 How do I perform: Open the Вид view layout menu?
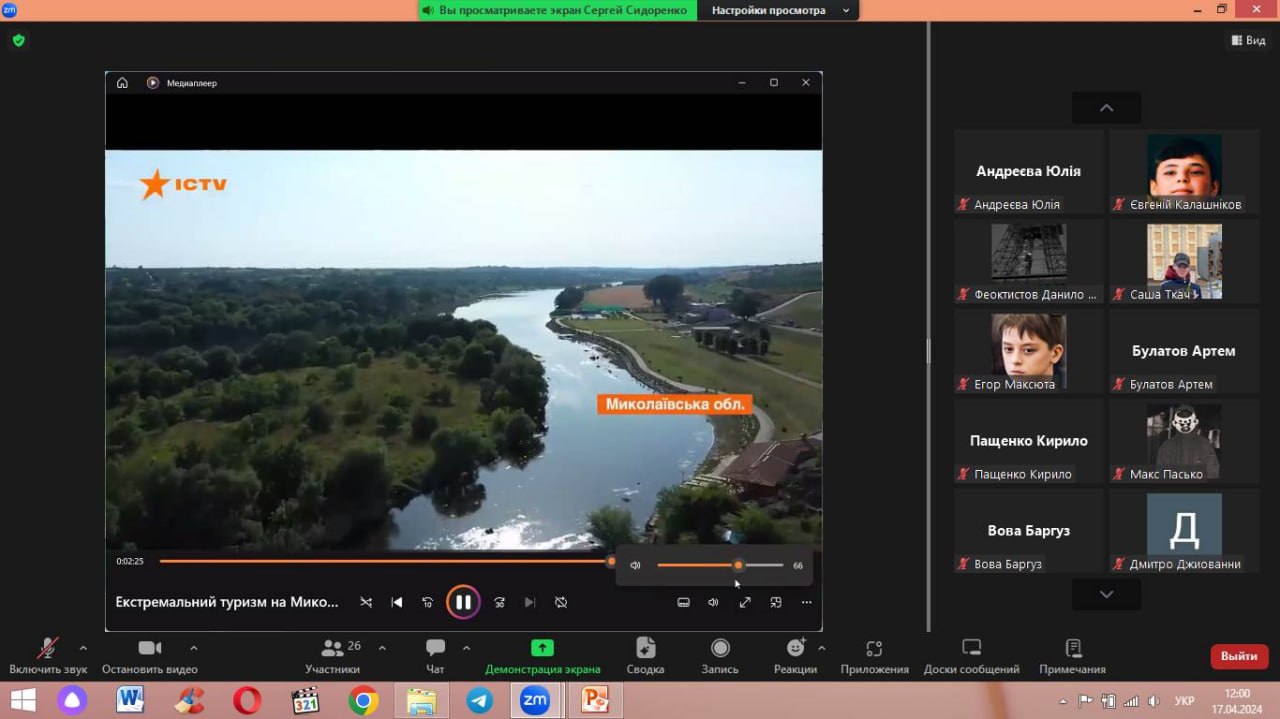pos(1248,40)
